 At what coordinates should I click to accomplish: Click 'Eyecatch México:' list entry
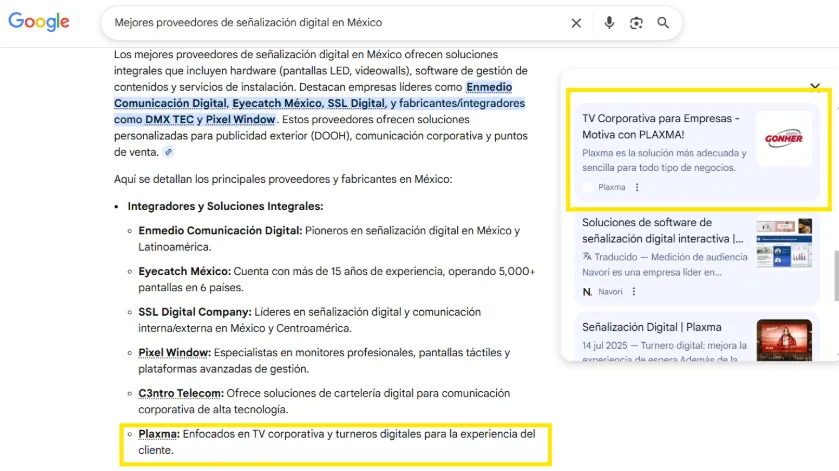click(x=185, y=271)
